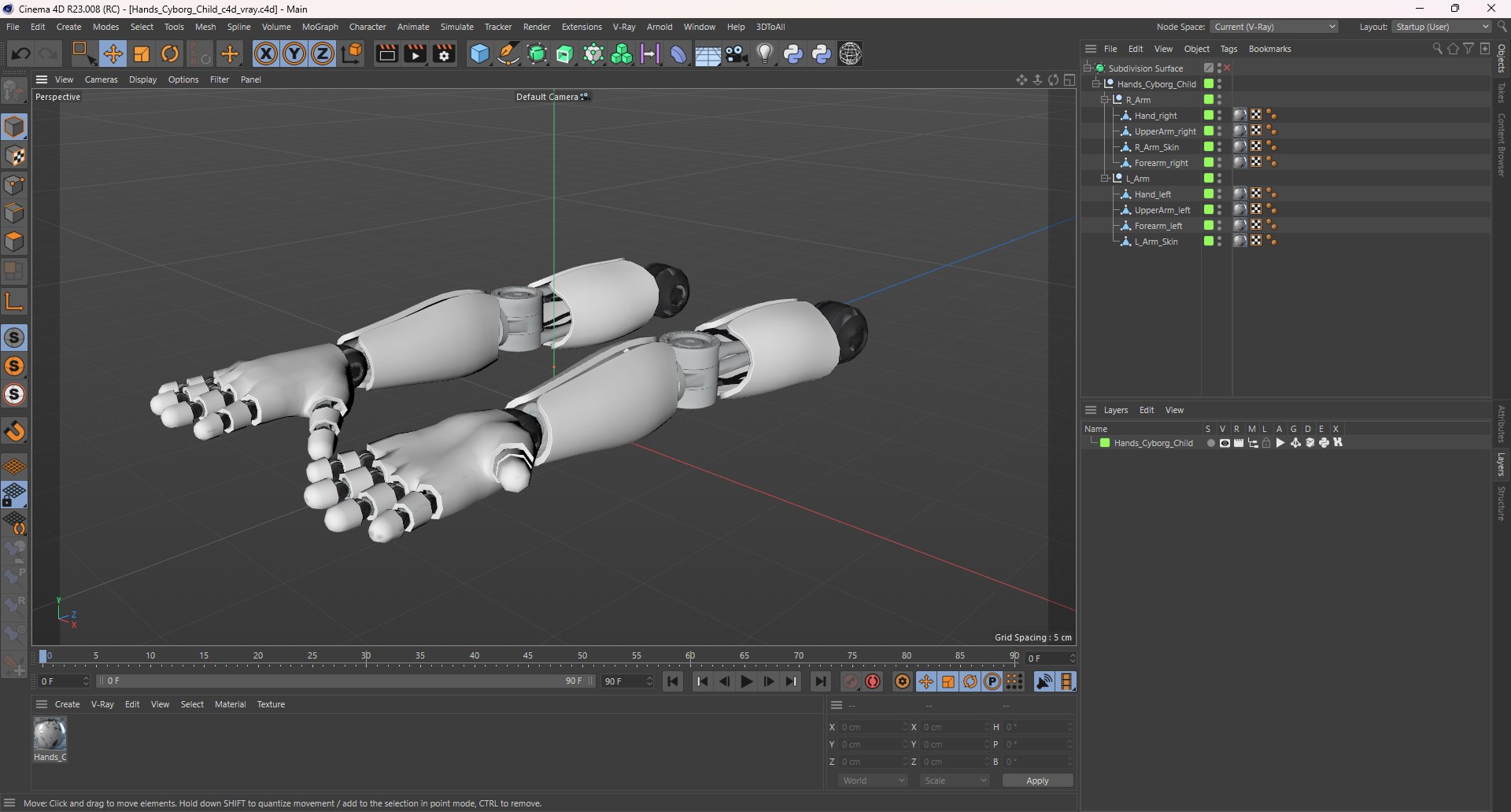Image resolution: width=1511 pixels, height=812 pixels.
Task: Click the Apply button
Action: click(1037, 781)
